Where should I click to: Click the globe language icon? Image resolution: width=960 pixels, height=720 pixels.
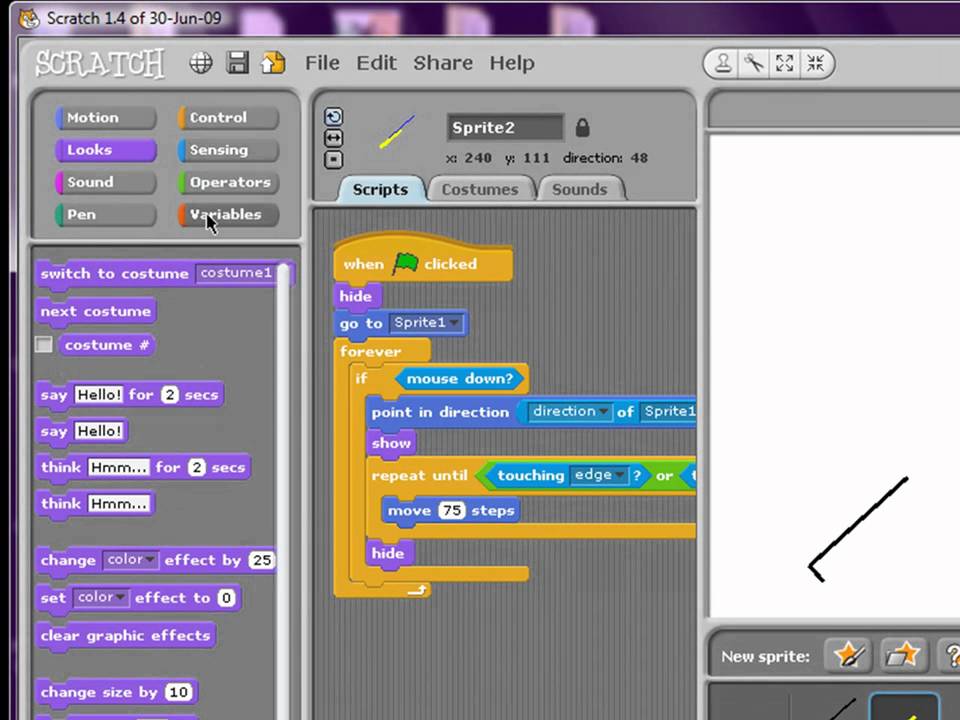(201, 62)
